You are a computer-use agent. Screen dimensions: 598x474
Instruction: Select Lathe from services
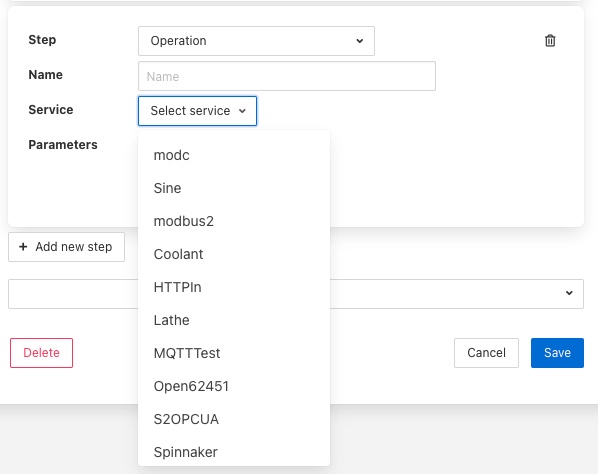[x=233, y=320]
